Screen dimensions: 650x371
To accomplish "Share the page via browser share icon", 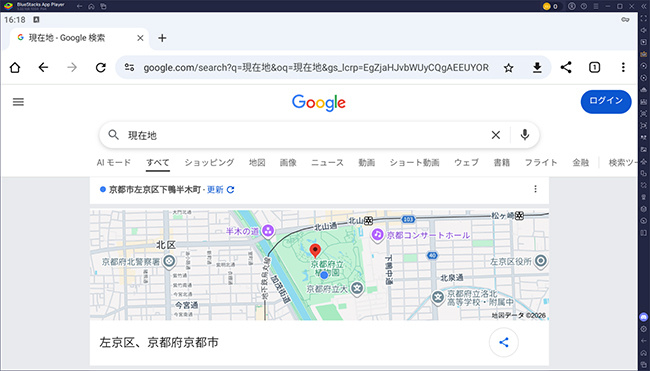I will (566, 67).
